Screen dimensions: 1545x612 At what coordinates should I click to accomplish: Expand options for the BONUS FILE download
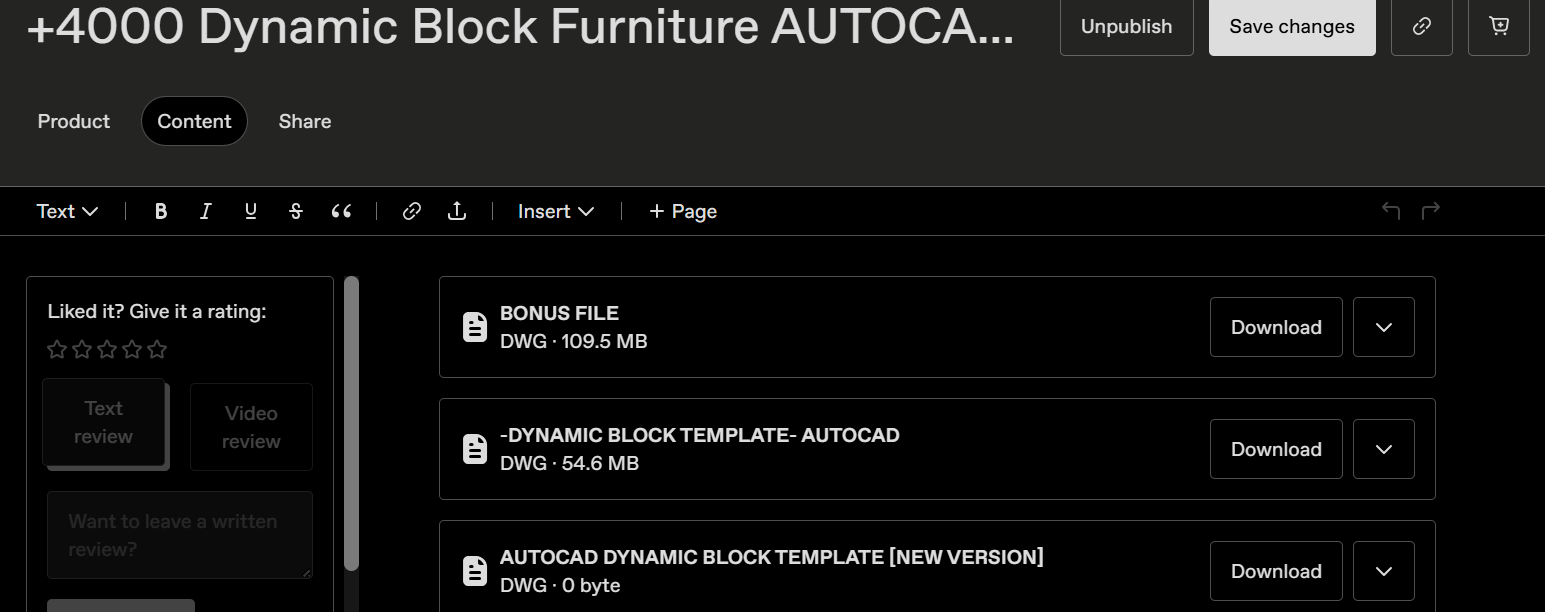[x=1383, y=327]
